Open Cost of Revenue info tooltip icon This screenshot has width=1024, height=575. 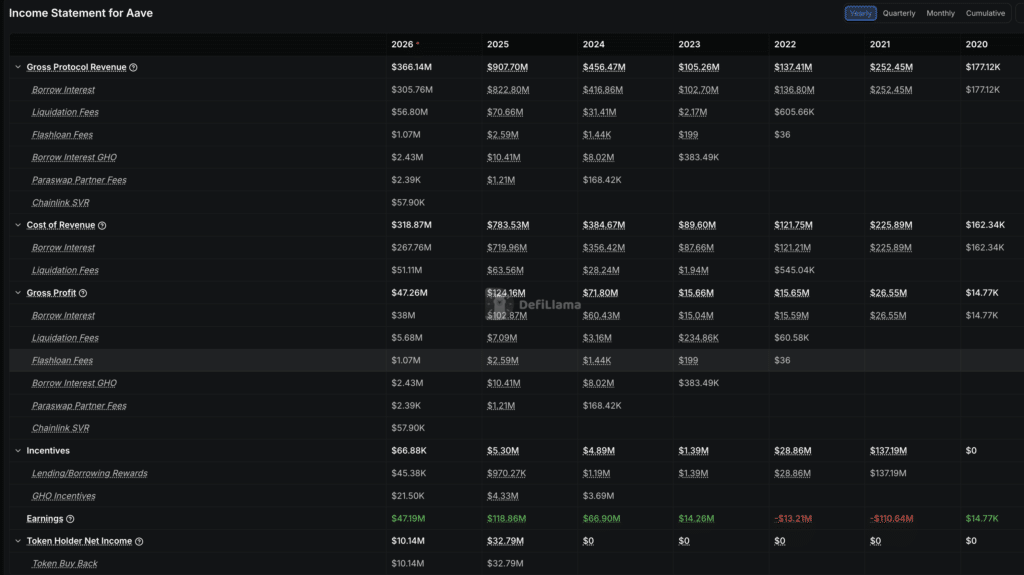pyautogui.click(x=102, y=225)
